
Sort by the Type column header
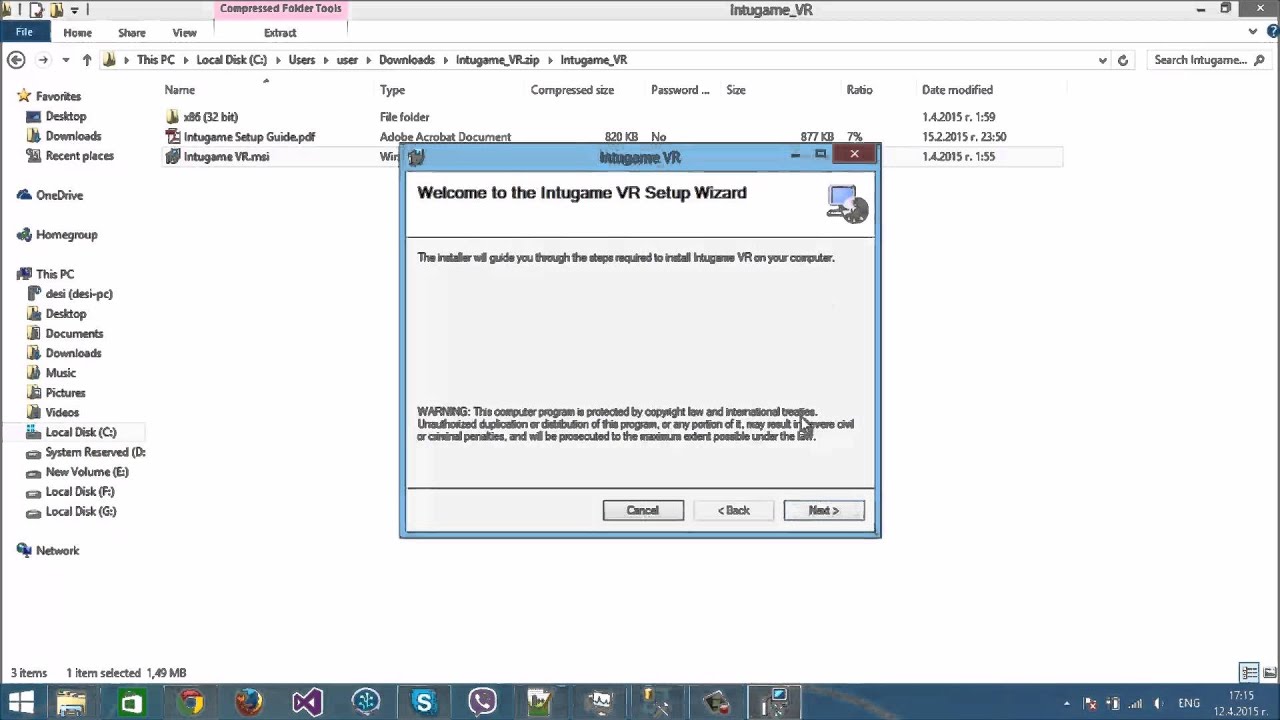coord(392,90)
